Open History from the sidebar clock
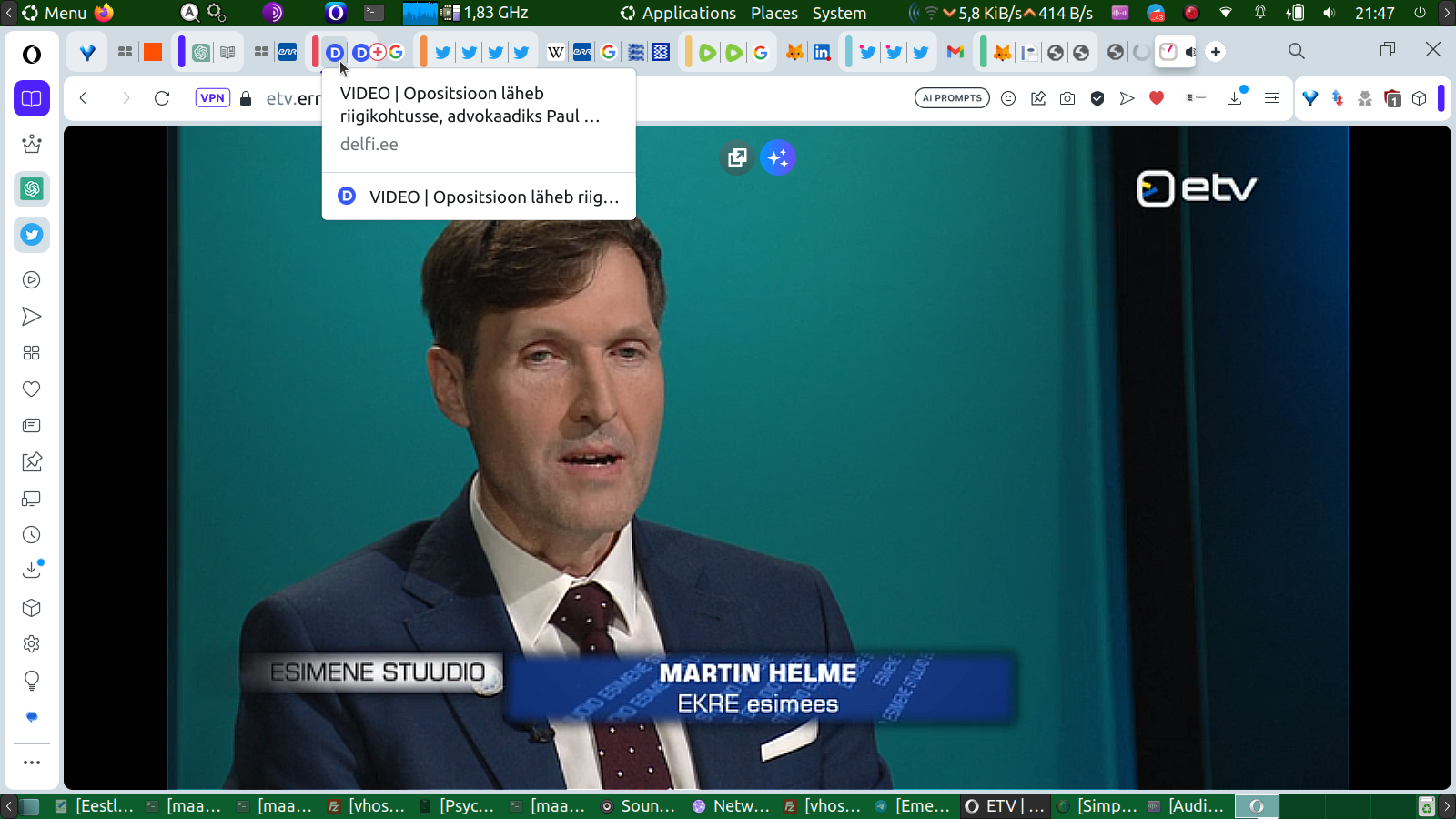This screenshot has width=1456, height=819. point(32,535)
